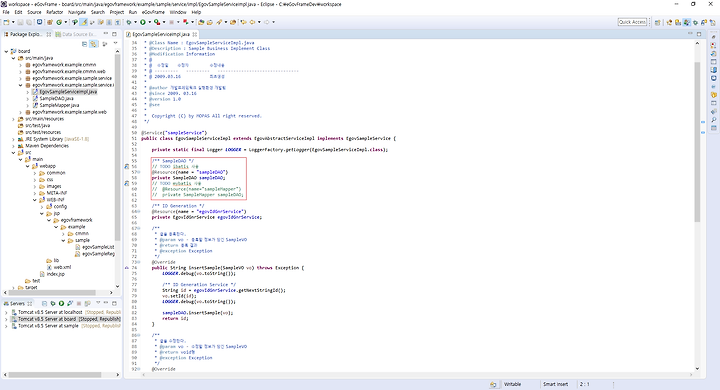The image size is (720, 390).
Task: Click the editor vertical scrollbar thumb
Action: pos(697,142)
